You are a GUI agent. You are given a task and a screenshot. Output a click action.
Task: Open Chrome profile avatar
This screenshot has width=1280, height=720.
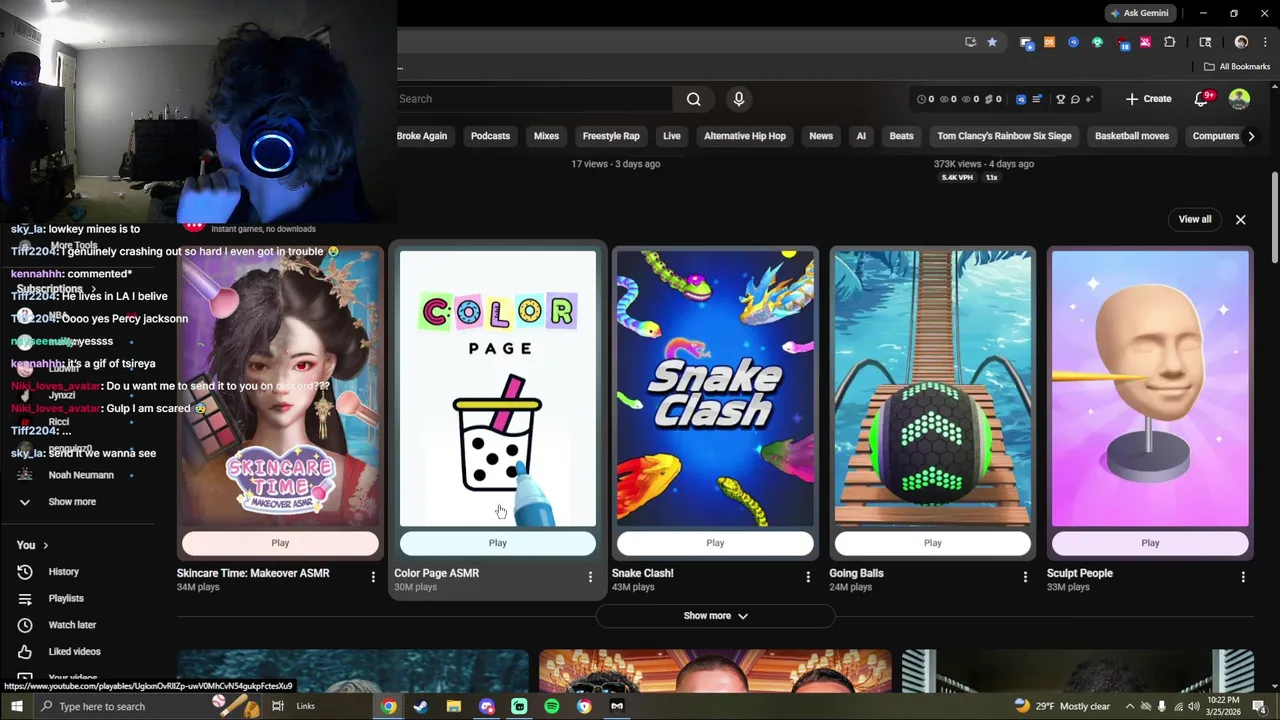coord(1241,42)
